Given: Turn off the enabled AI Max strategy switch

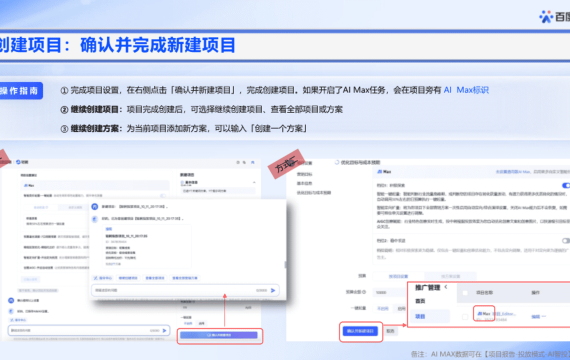Looking at the screenshot, I should [x=566, y=185].
